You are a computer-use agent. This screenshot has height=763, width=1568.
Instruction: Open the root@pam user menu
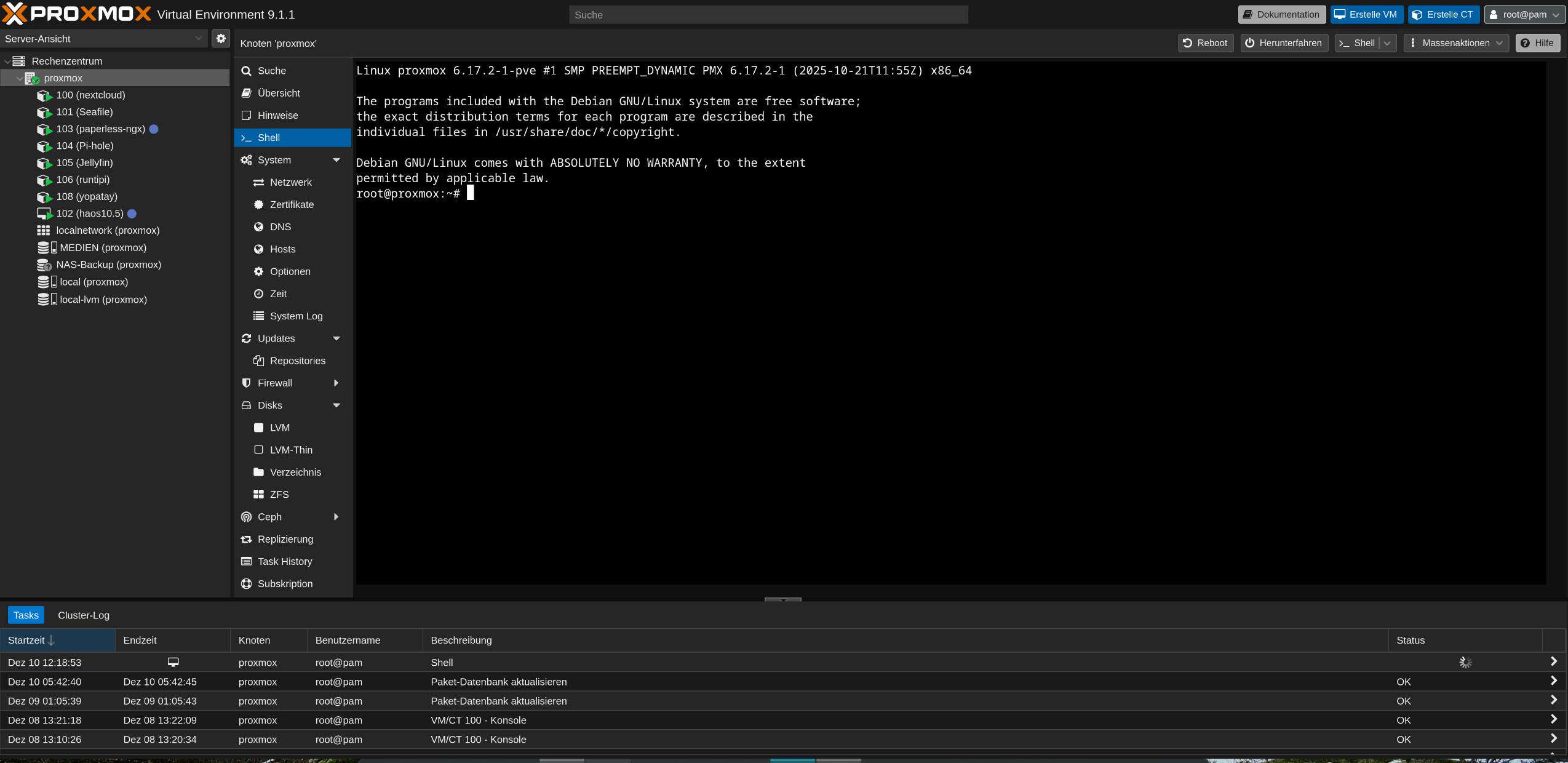1524,15
